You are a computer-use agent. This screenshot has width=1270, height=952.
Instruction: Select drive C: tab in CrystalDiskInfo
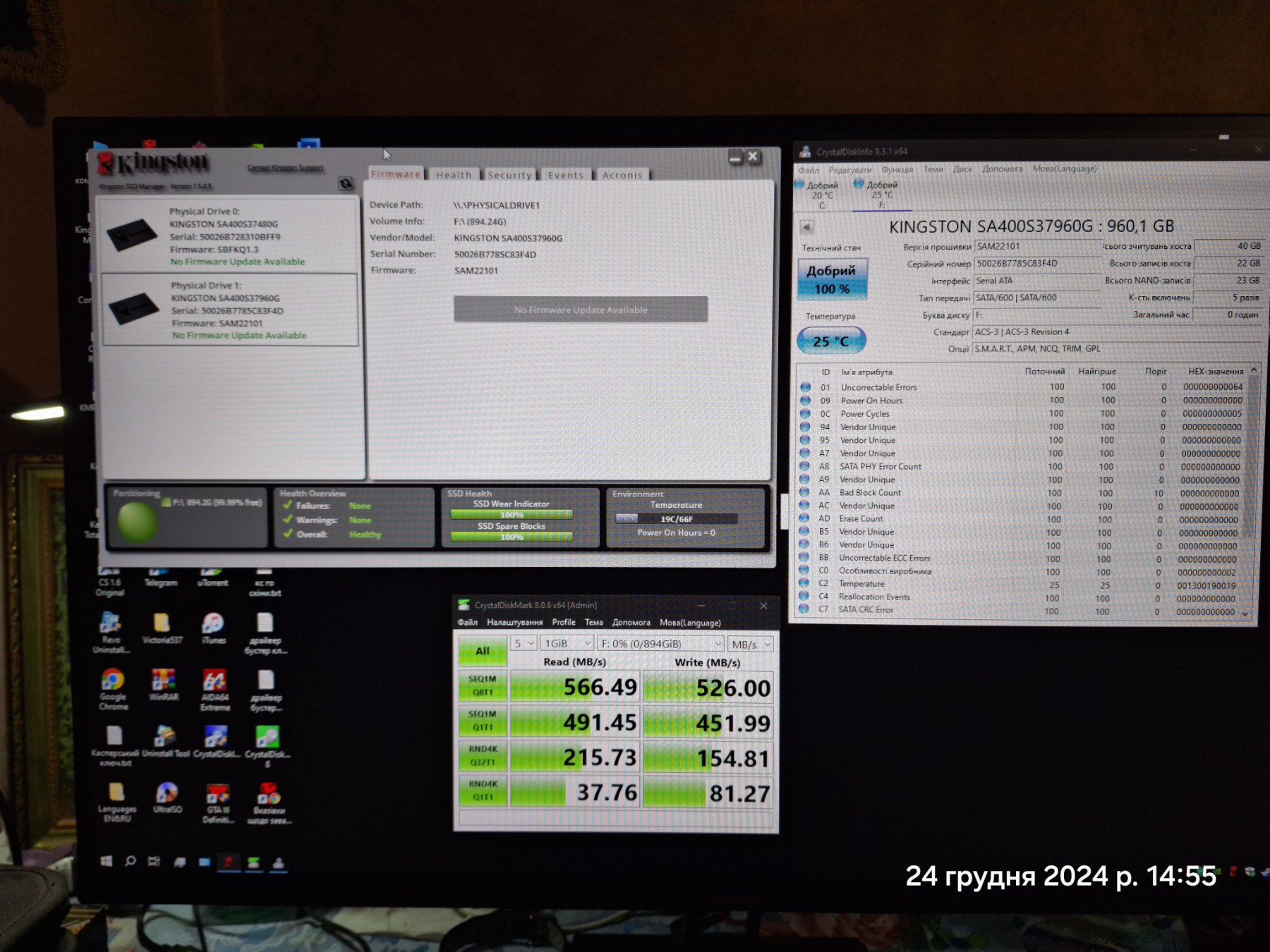[818, 195]
